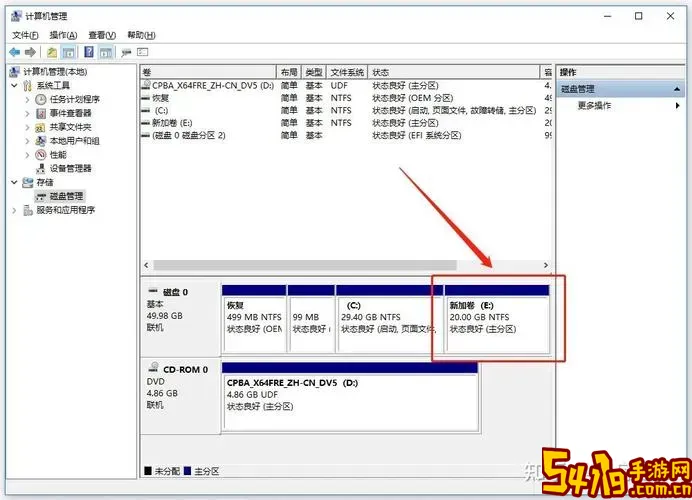Click the 99 MB EFI partition block
The image size is (692, 500).
pyautogui.click(x=312, y=319)
